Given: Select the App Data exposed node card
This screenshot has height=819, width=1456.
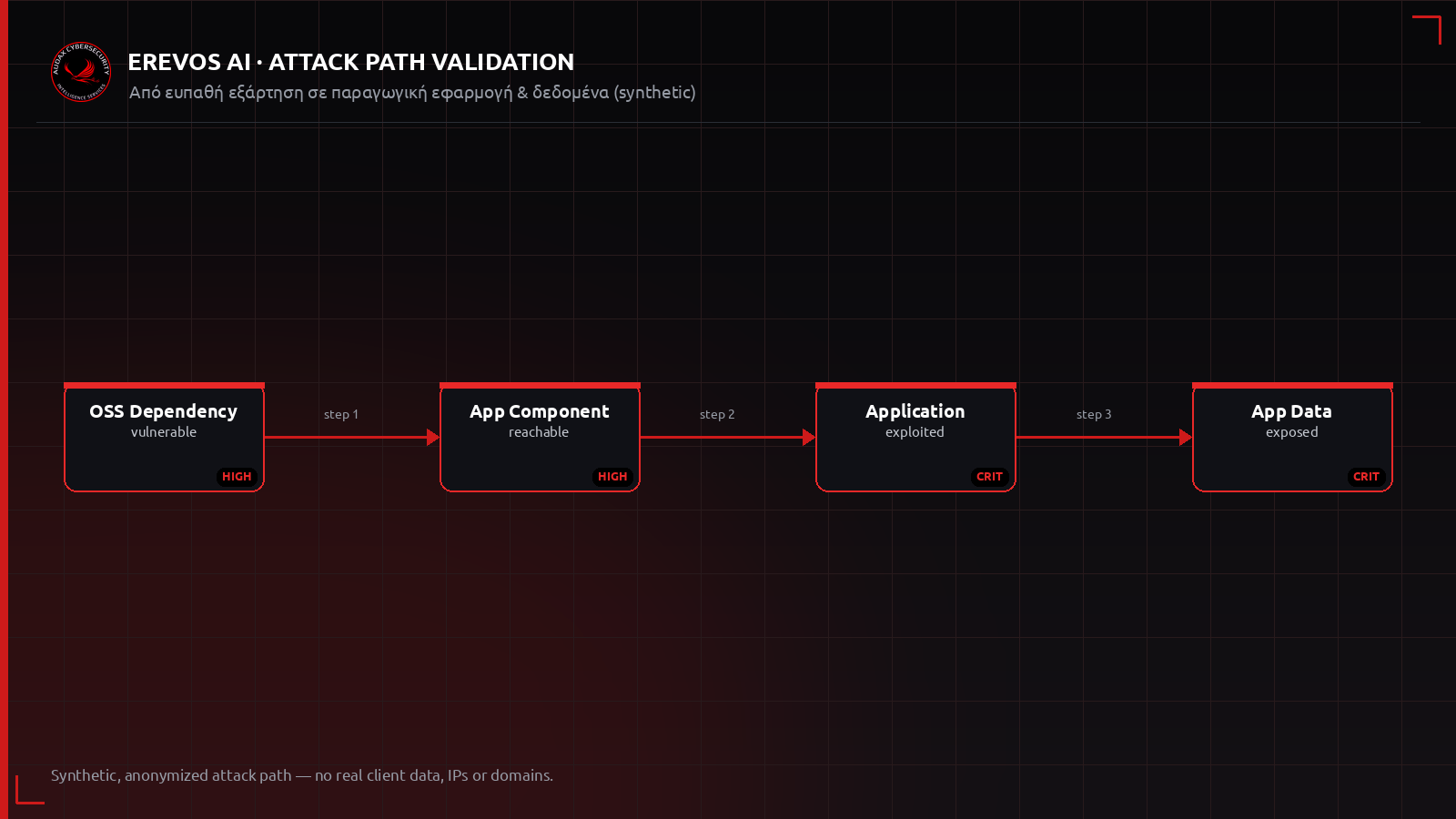Looking at the screenshot, I should (1292, 438).
